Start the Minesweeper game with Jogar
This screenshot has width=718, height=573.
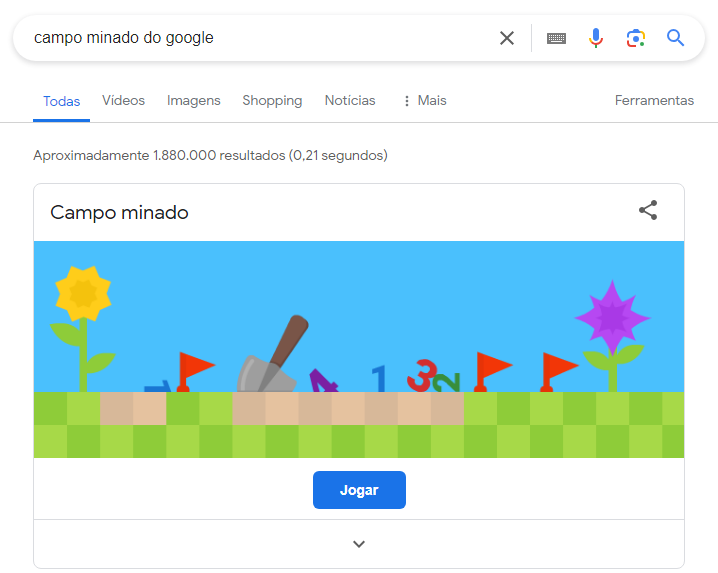pos(359,490)
